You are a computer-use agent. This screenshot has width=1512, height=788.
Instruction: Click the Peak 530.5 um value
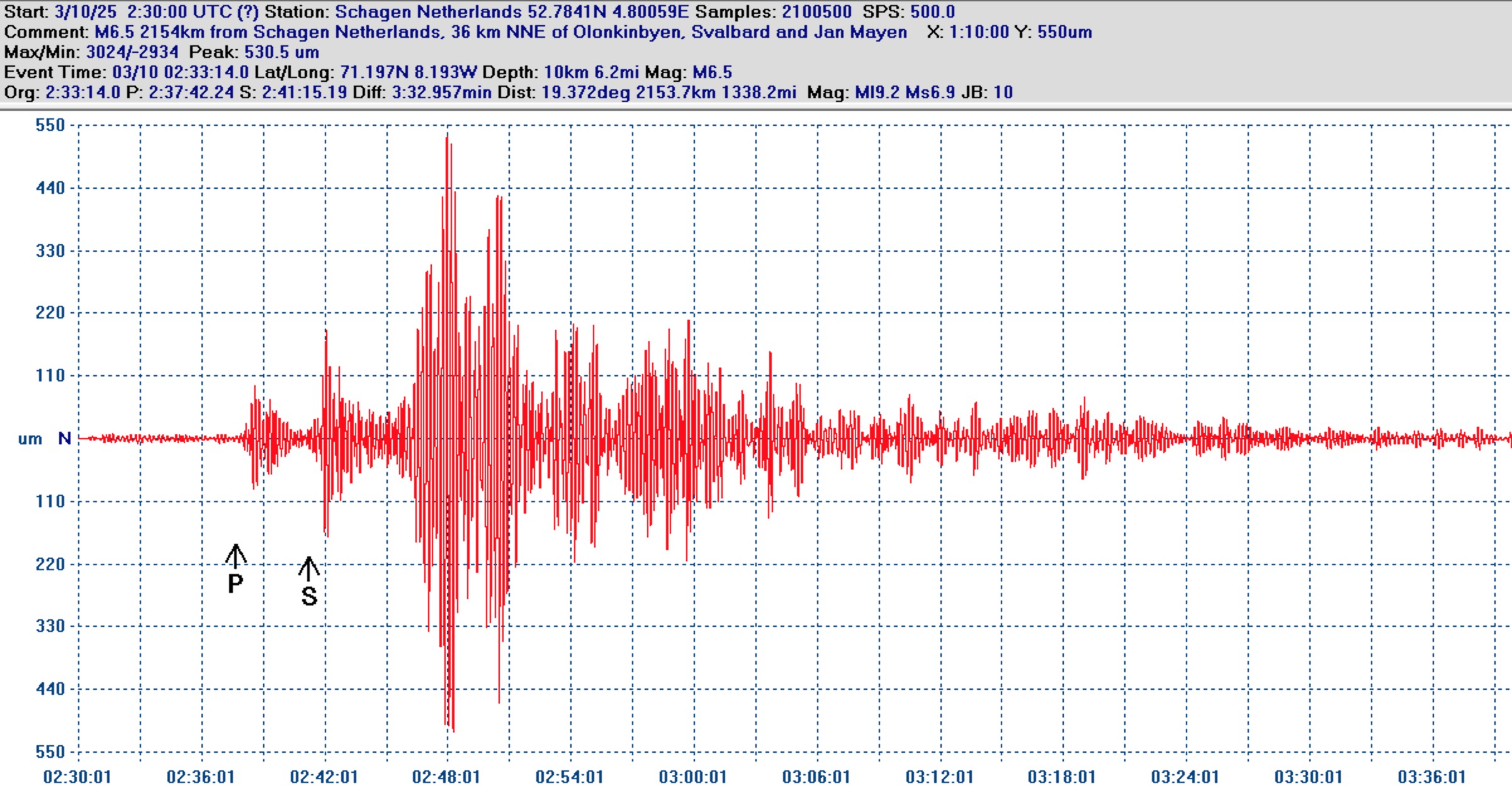click(x=281, y=52)
